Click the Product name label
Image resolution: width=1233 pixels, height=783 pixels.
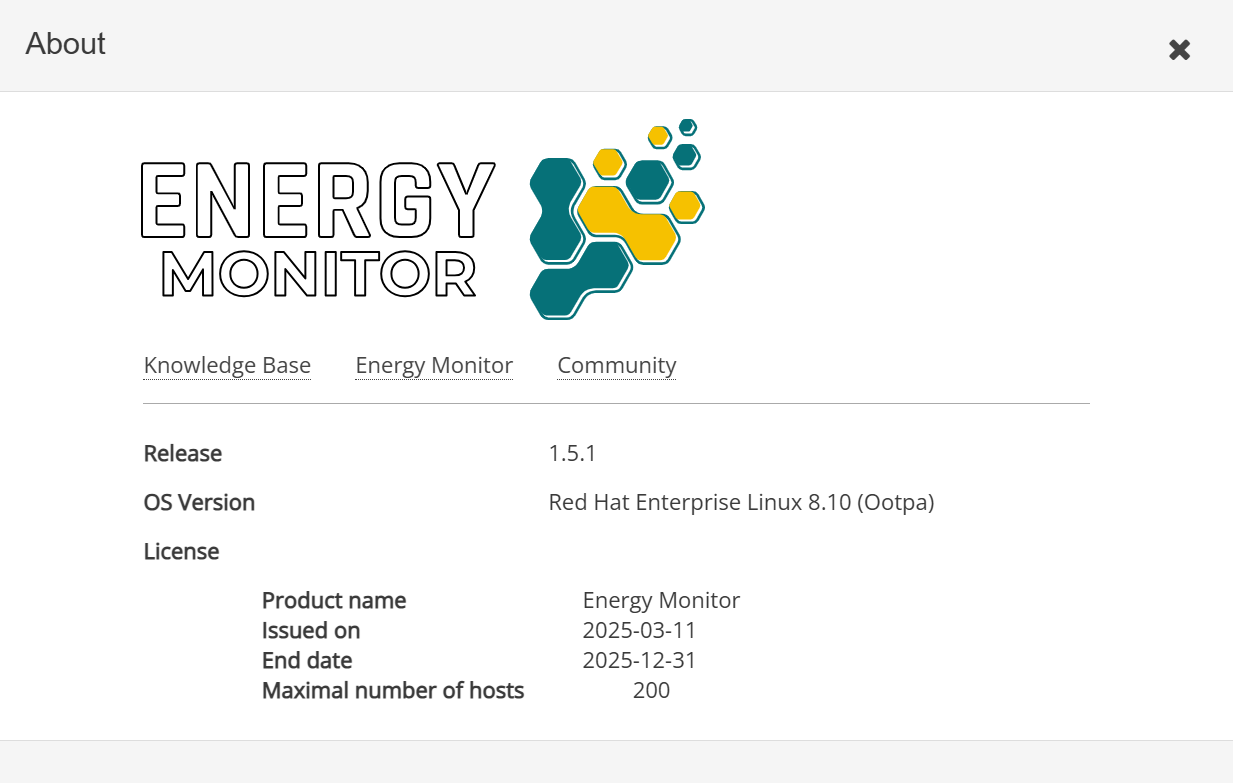[x=334, y=601]
